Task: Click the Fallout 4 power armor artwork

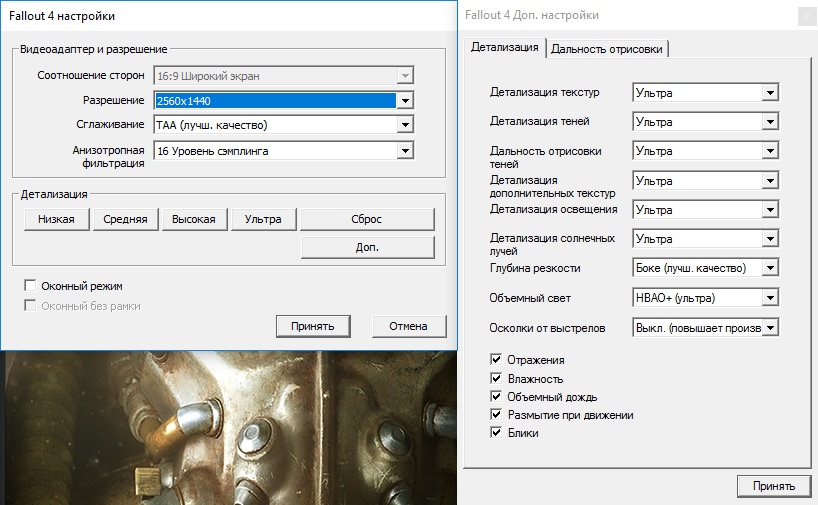Action: coord(228,428)
